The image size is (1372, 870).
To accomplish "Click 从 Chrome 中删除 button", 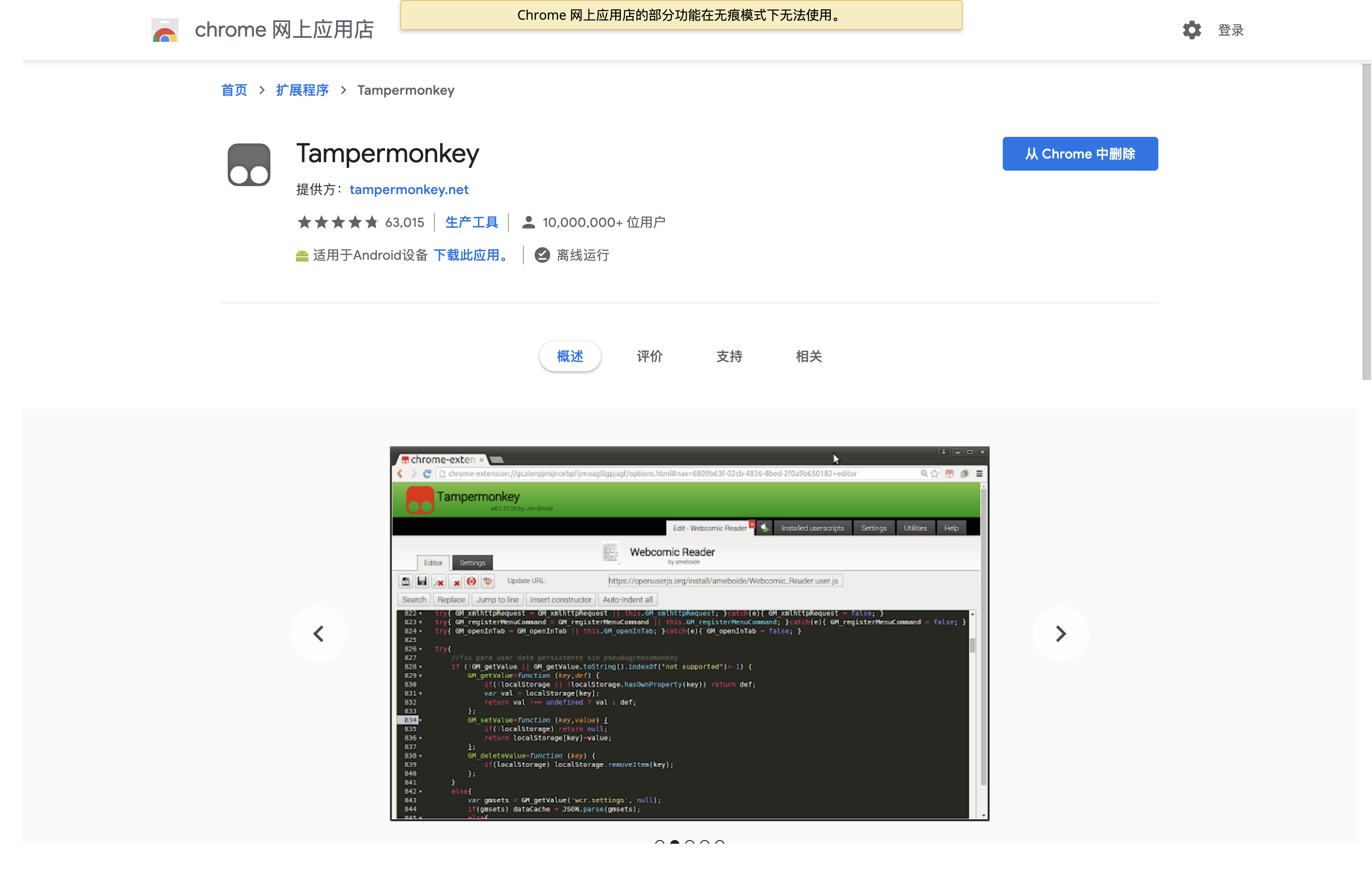I will point(1080,154).
